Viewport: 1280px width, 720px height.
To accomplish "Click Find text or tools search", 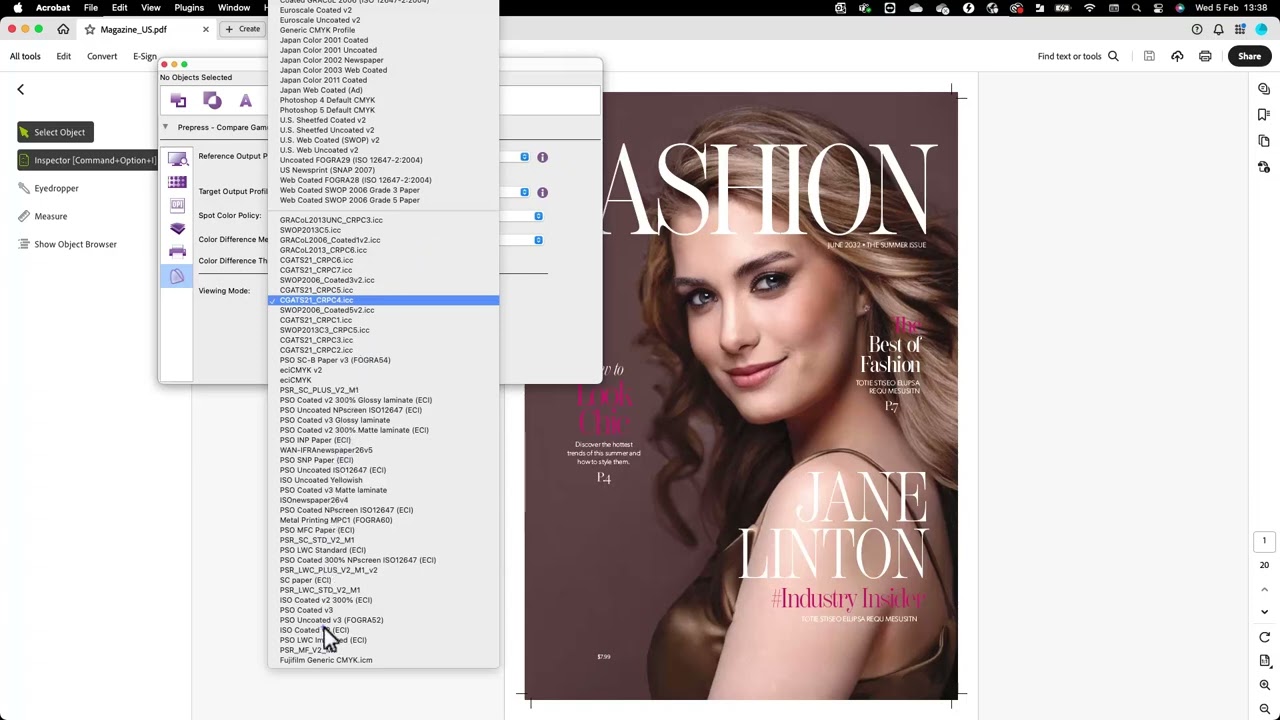I will pos(1078,56).
